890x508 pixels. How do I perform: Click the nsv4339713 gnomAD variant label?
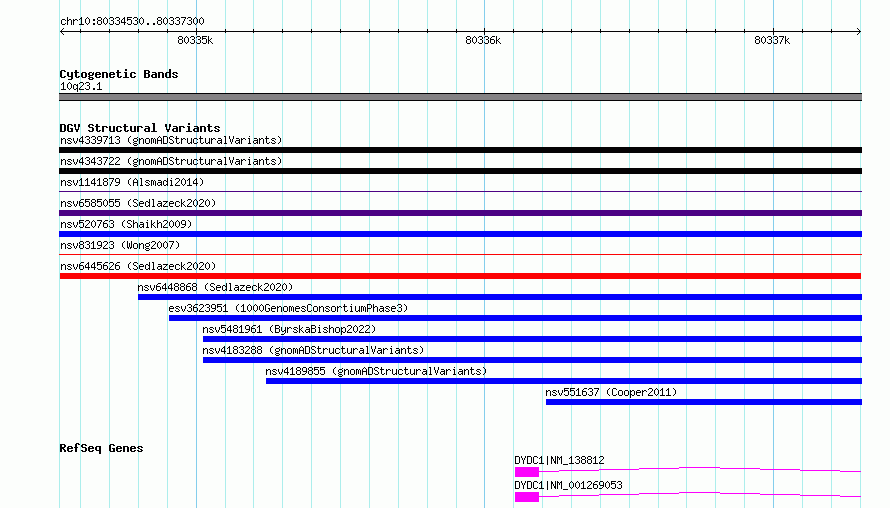click(x=171, y=140)
